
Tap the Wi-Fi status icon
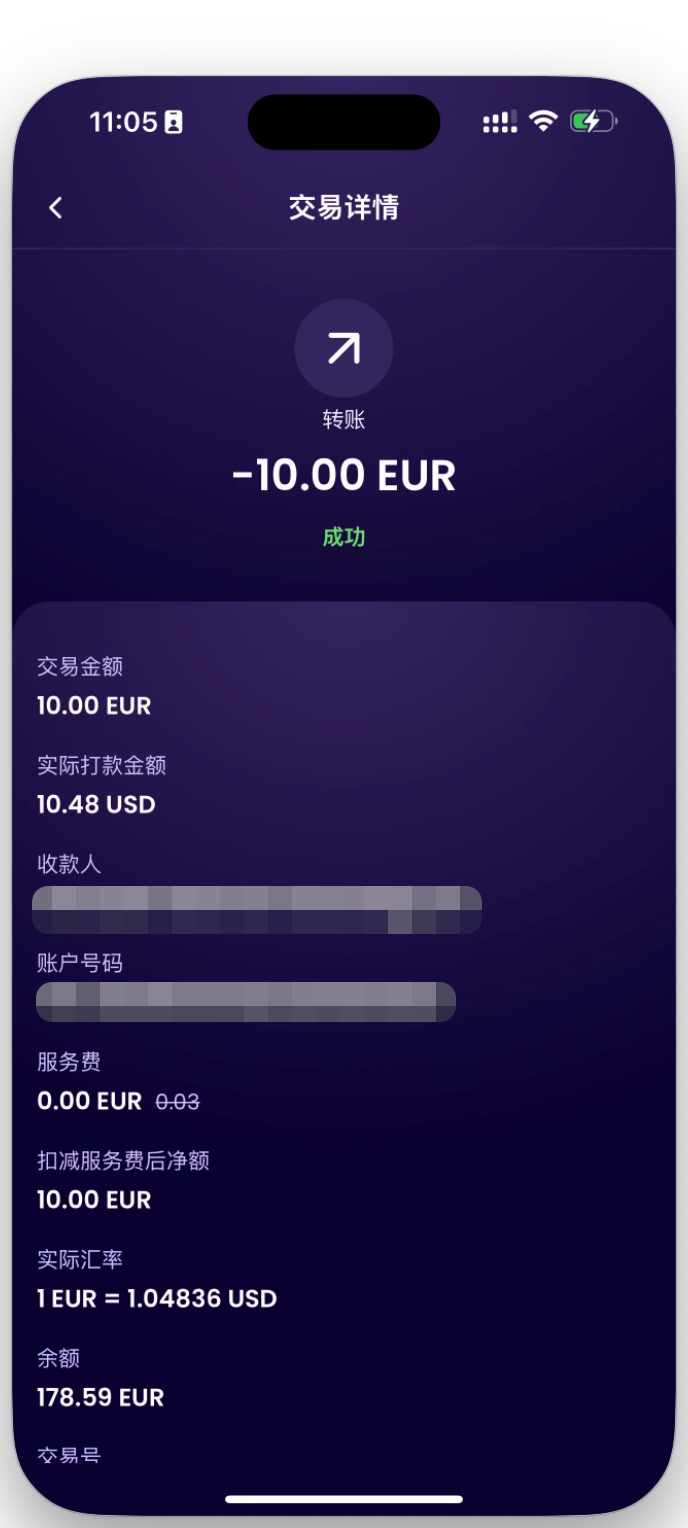click(543, 122)
